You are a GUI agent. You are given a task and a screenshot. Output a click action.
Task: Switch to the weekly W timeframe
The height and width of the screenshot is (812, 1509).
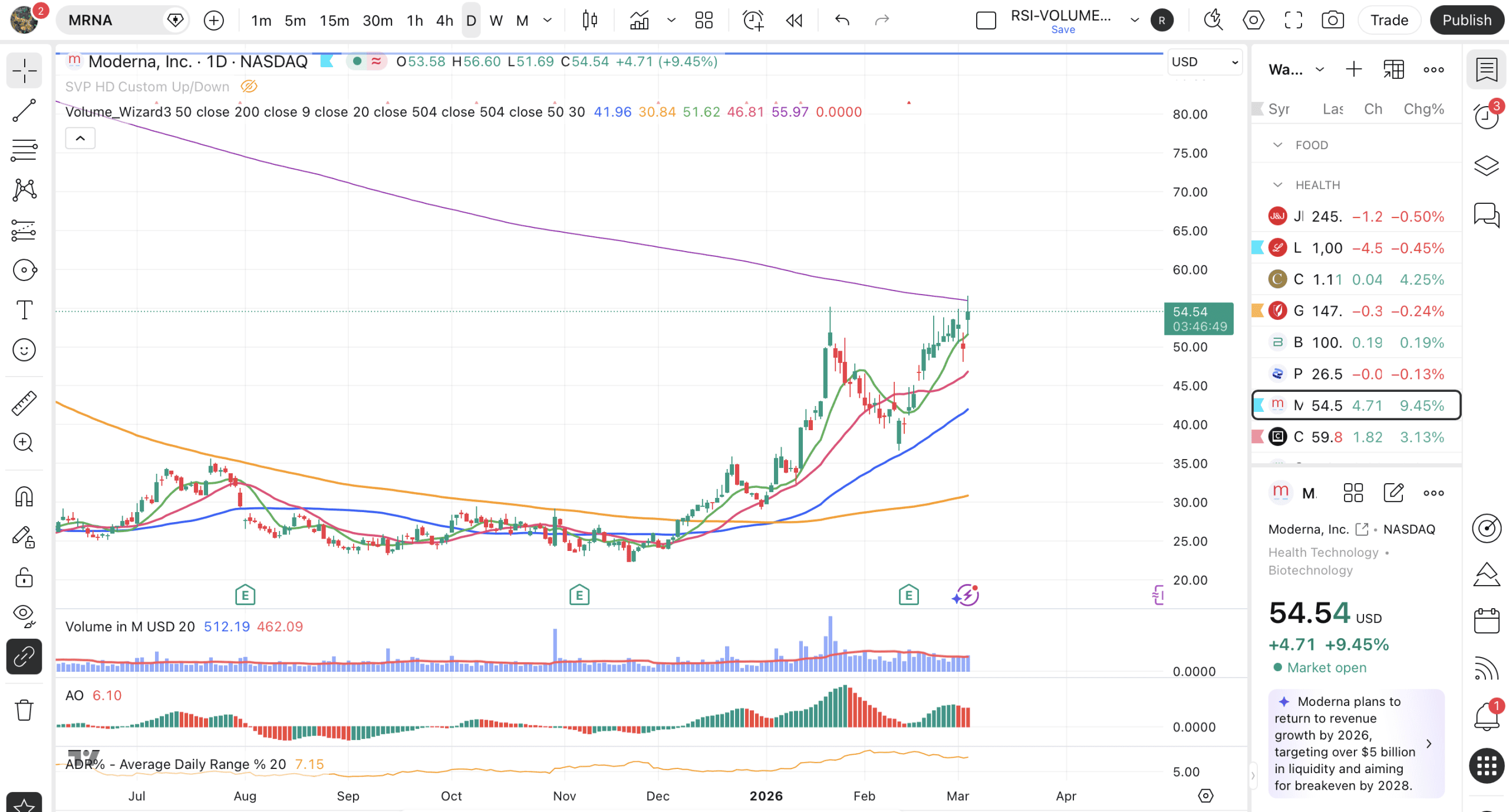496,21
